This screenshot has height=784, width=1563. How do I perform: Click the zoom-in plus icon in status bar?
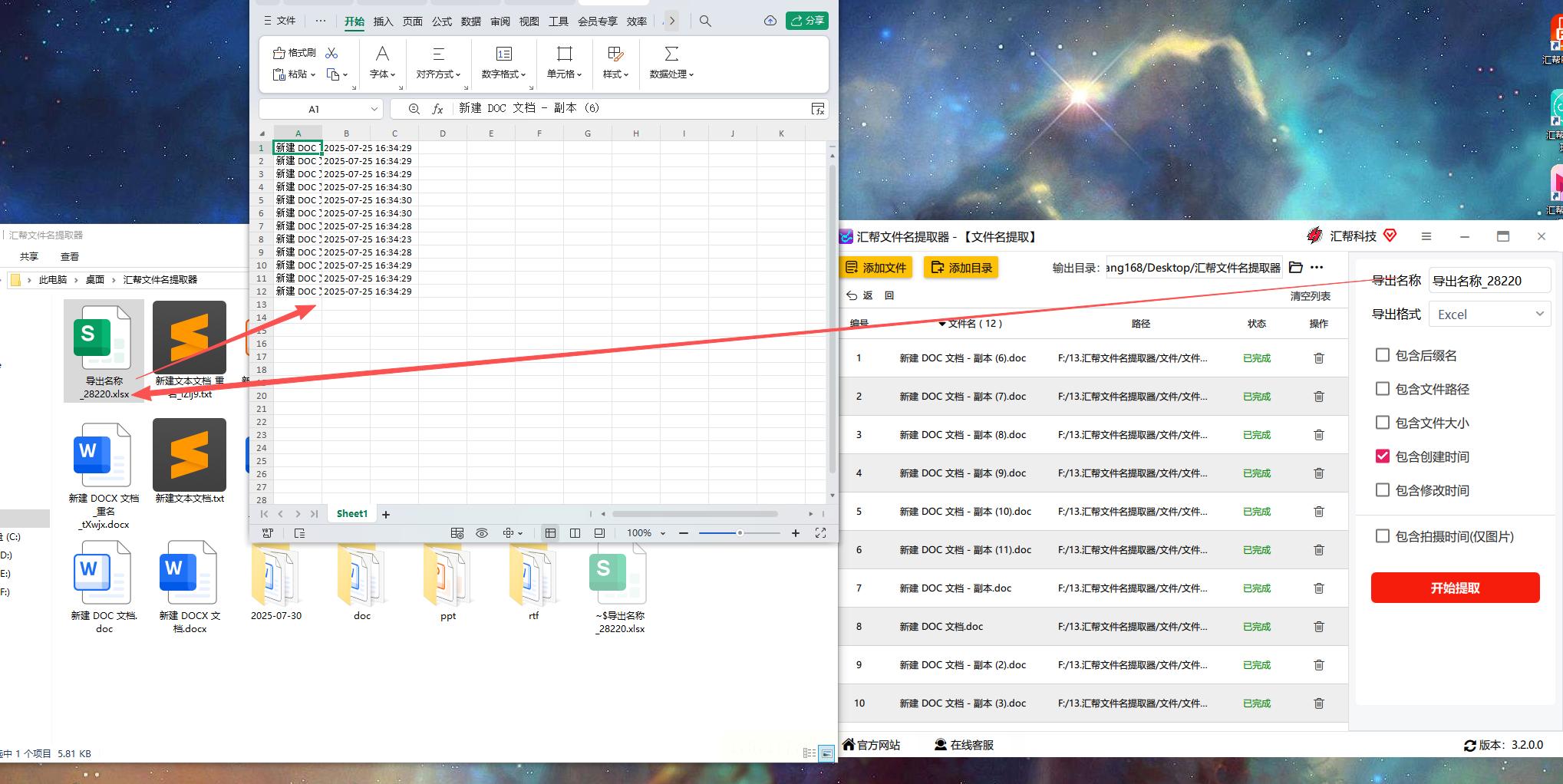coord(796,533)
